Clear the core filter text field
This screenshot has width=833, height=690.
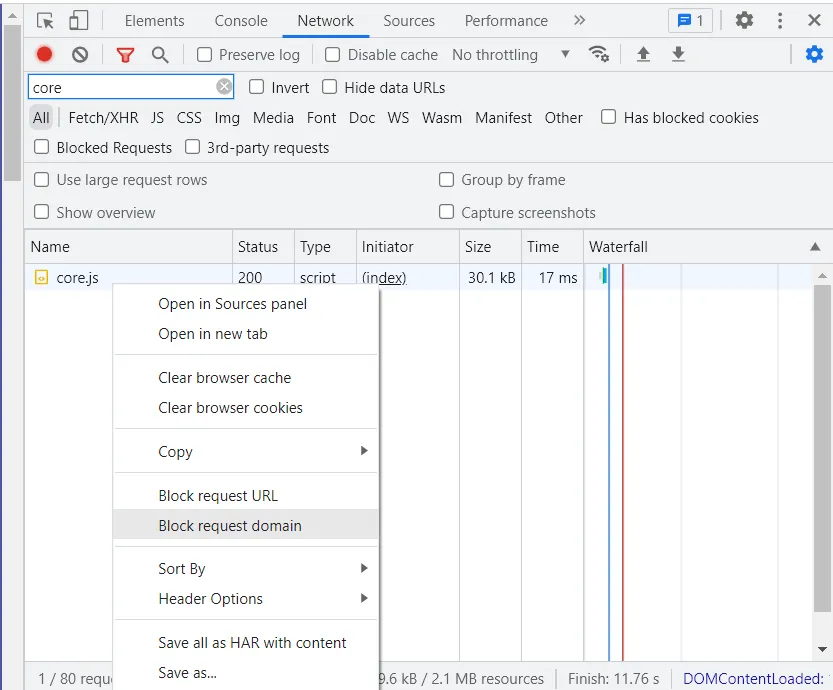tap(224, 87)
